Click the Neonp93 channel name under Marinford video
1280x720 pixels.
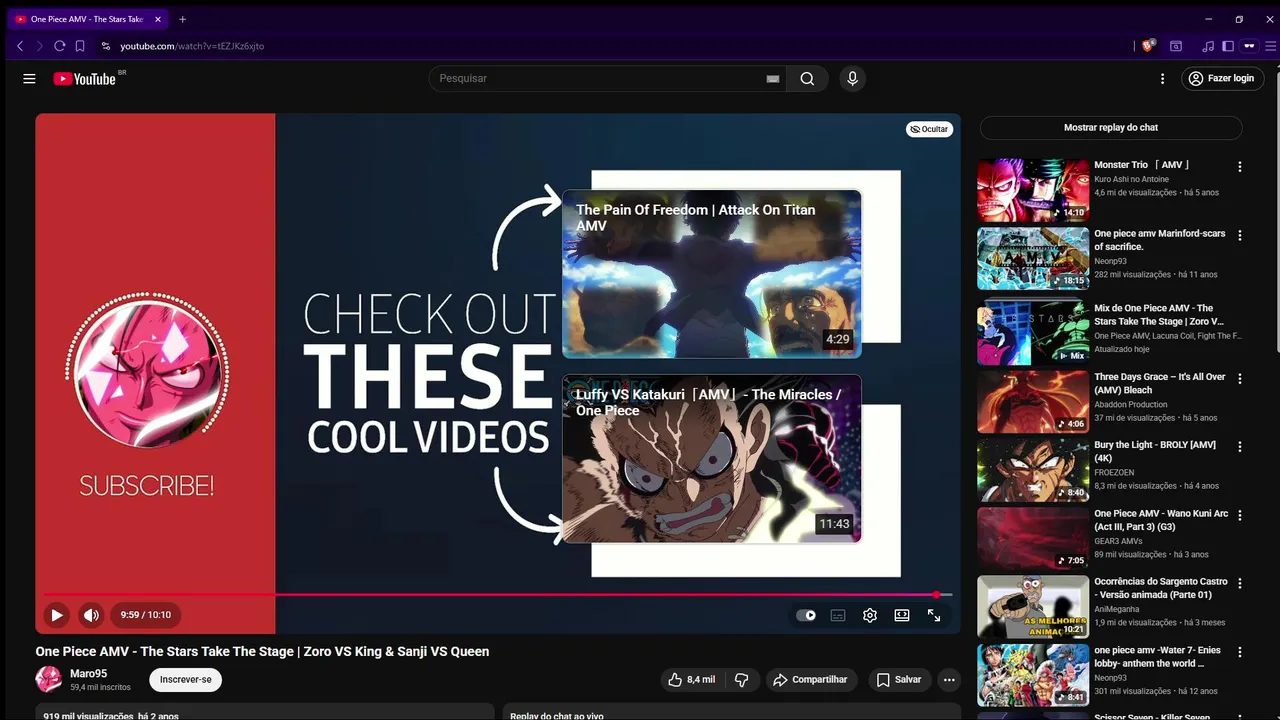pyautogui.click(x=1110, y=261)
